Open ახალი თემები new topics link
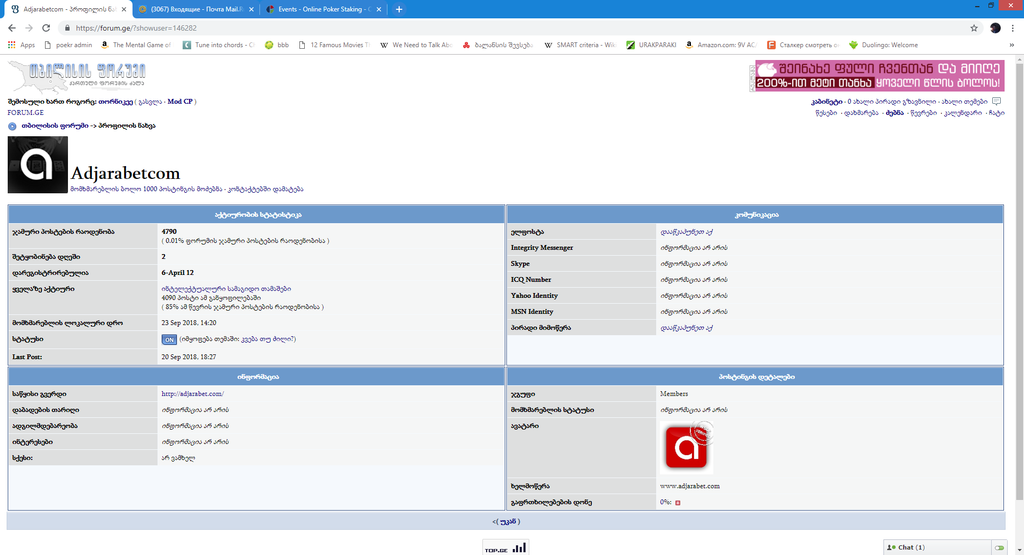Viewport: 1024px width, 555px height. 964,102
